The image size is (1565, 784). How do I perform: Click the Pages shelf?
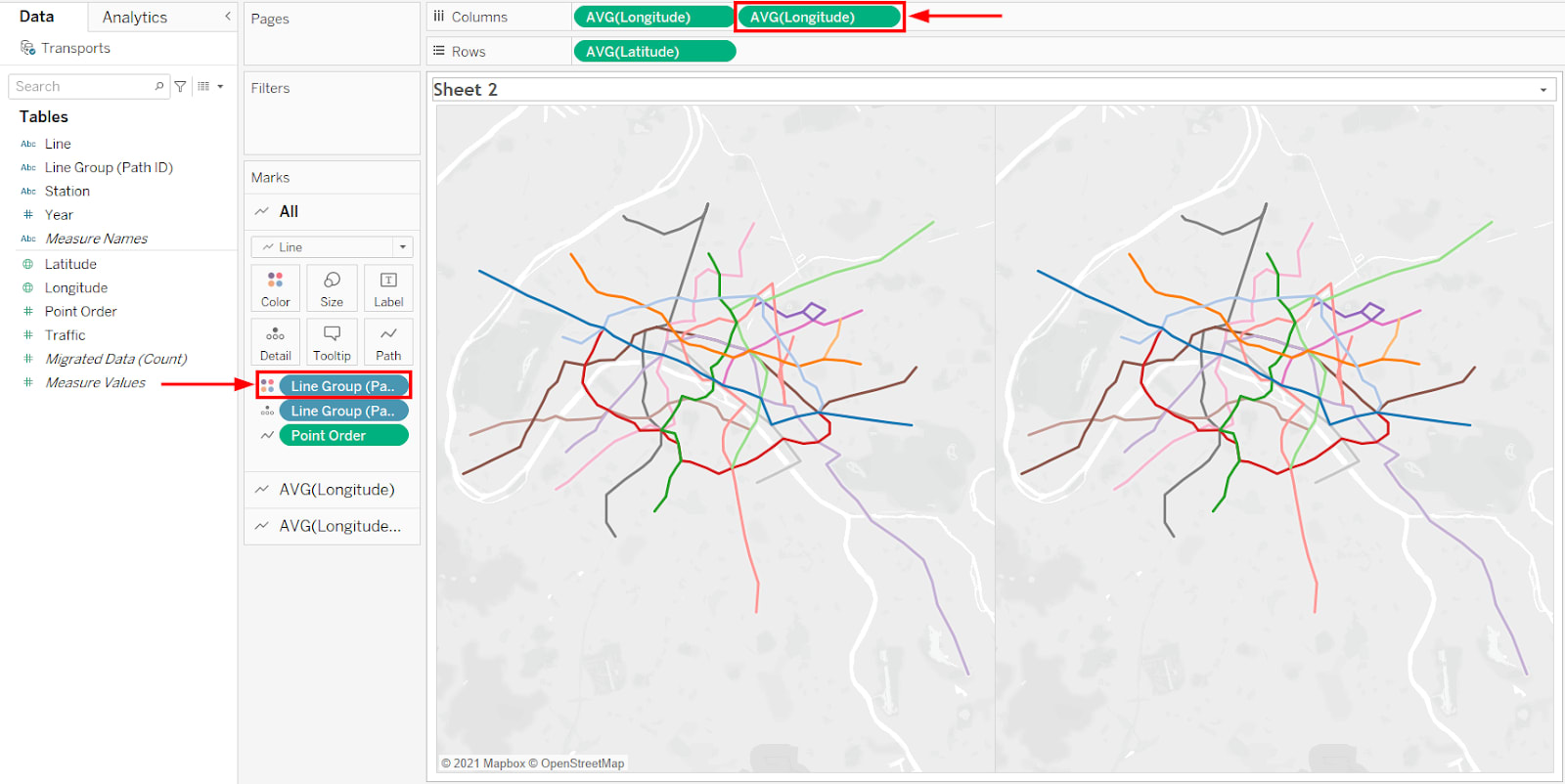pos(332,34)
